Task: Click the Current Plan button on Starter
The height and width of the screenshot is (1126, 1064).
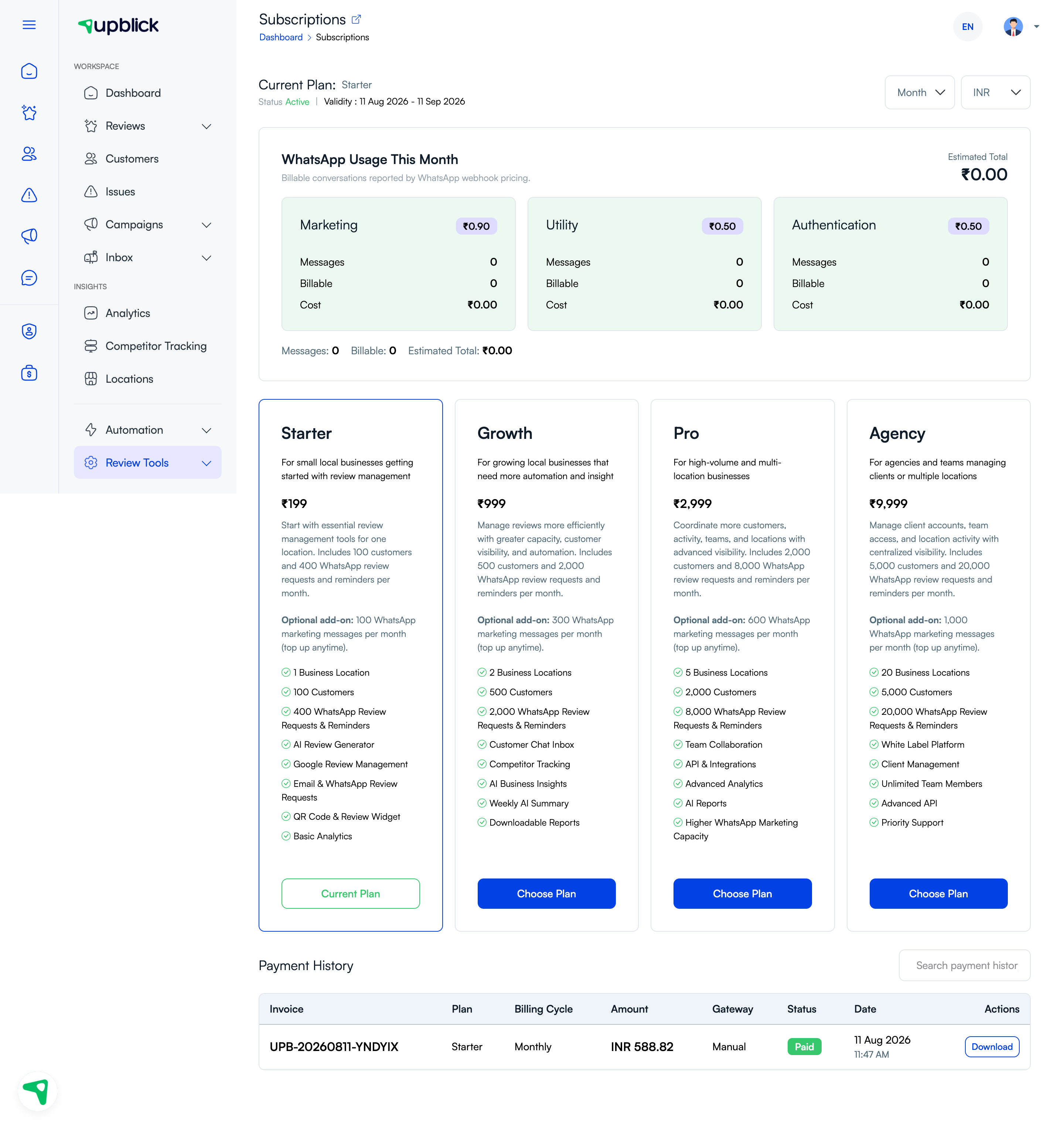Action: pyautogui.click(x=351, y=893)
